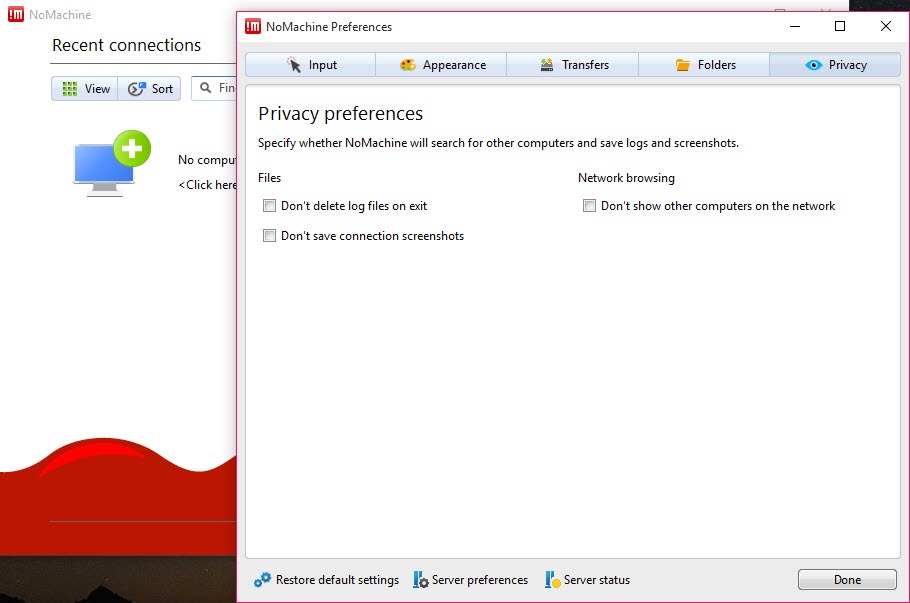
Task: Click the Done button
Action: [847, 579]
